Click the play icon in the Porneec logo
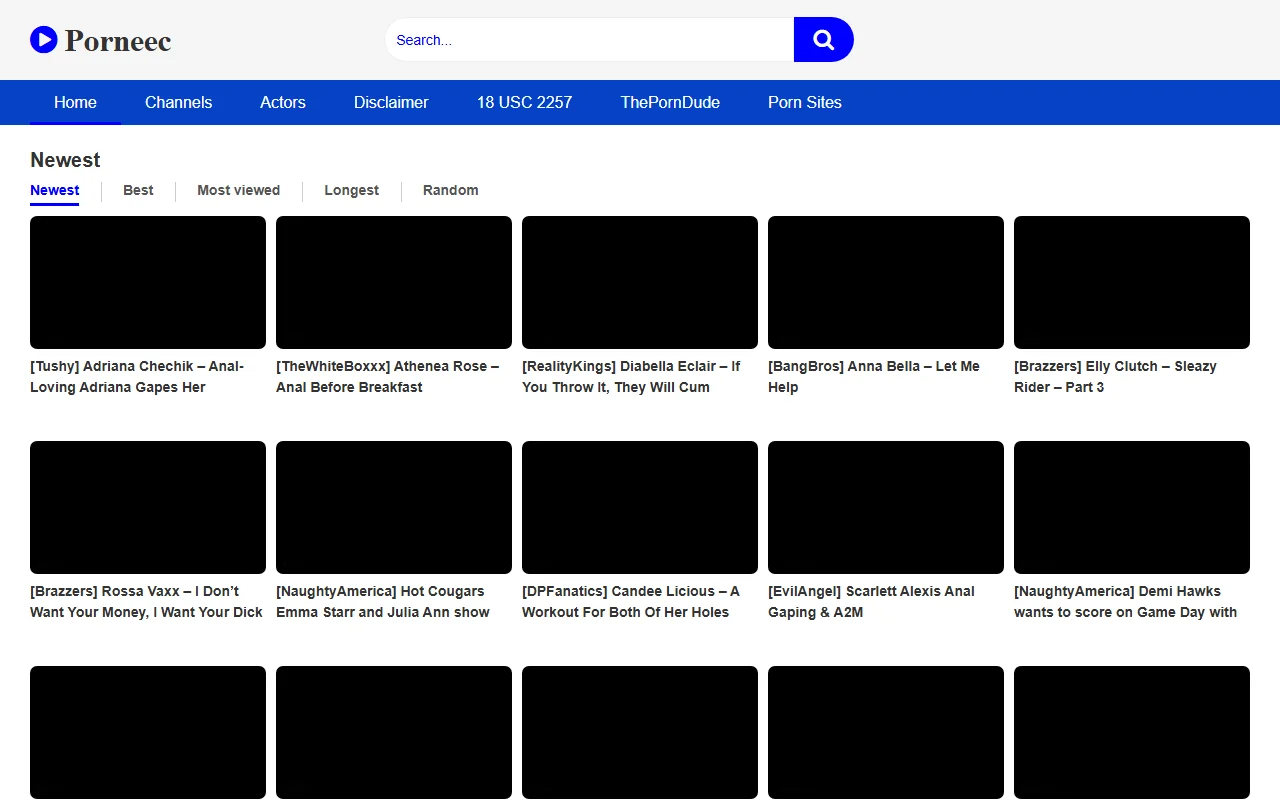1280x800 pixels. (44, 40)
